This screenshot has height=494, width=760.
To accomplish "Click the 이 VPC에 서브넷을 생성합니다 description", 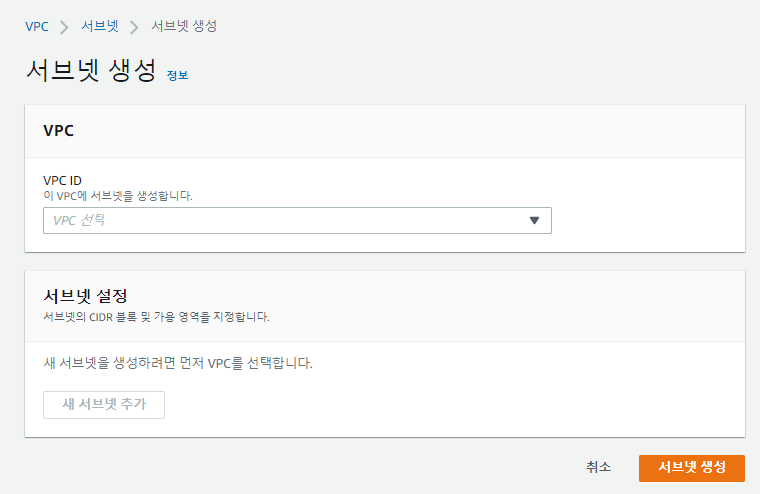I will 117,195.
